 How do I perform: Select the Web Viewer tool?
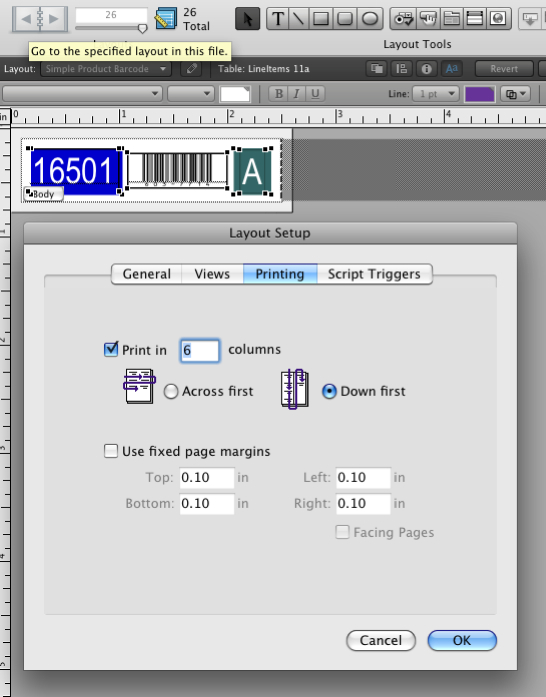point(498,19)
